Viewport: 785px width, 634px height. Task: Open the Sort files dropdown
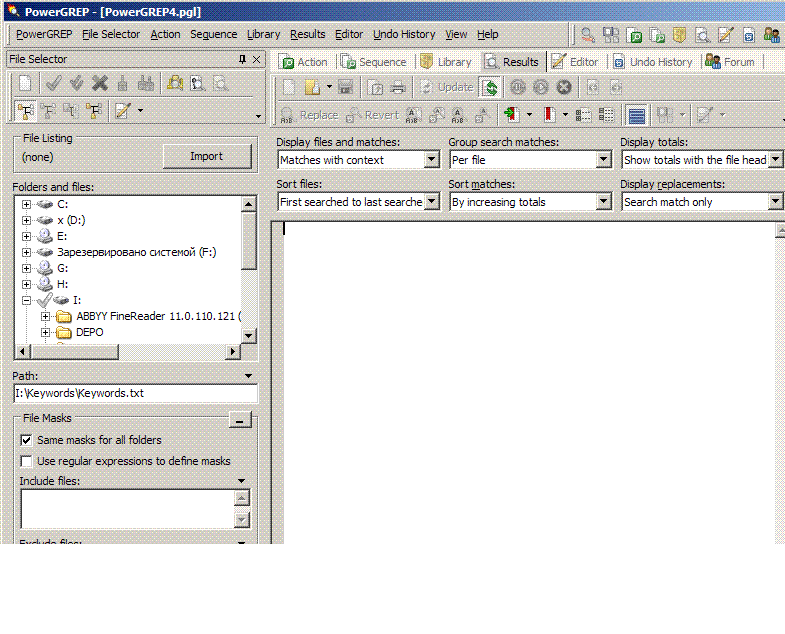432,202
